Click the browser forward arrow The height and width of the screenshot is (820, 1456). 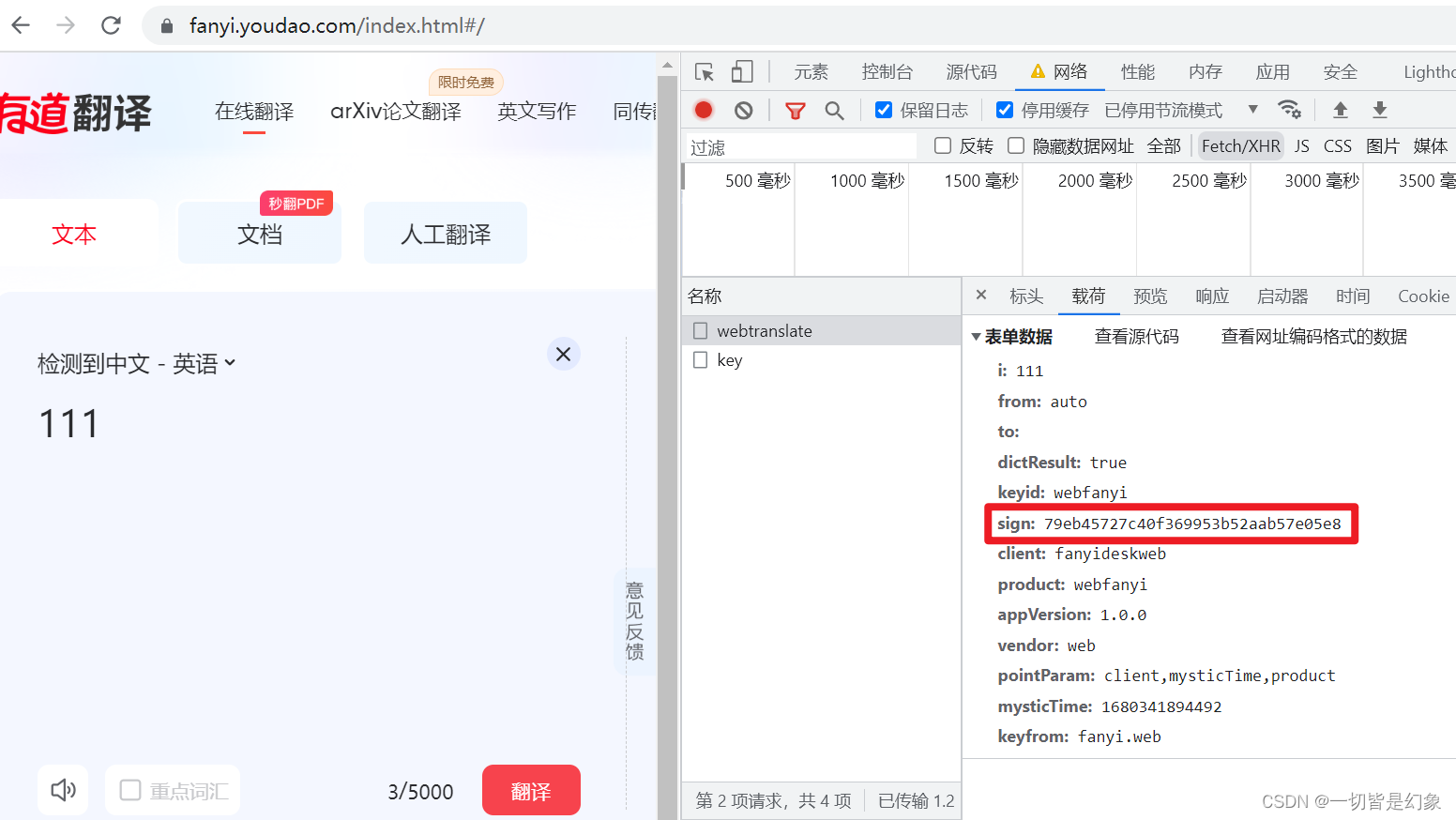tap(66, 25)
